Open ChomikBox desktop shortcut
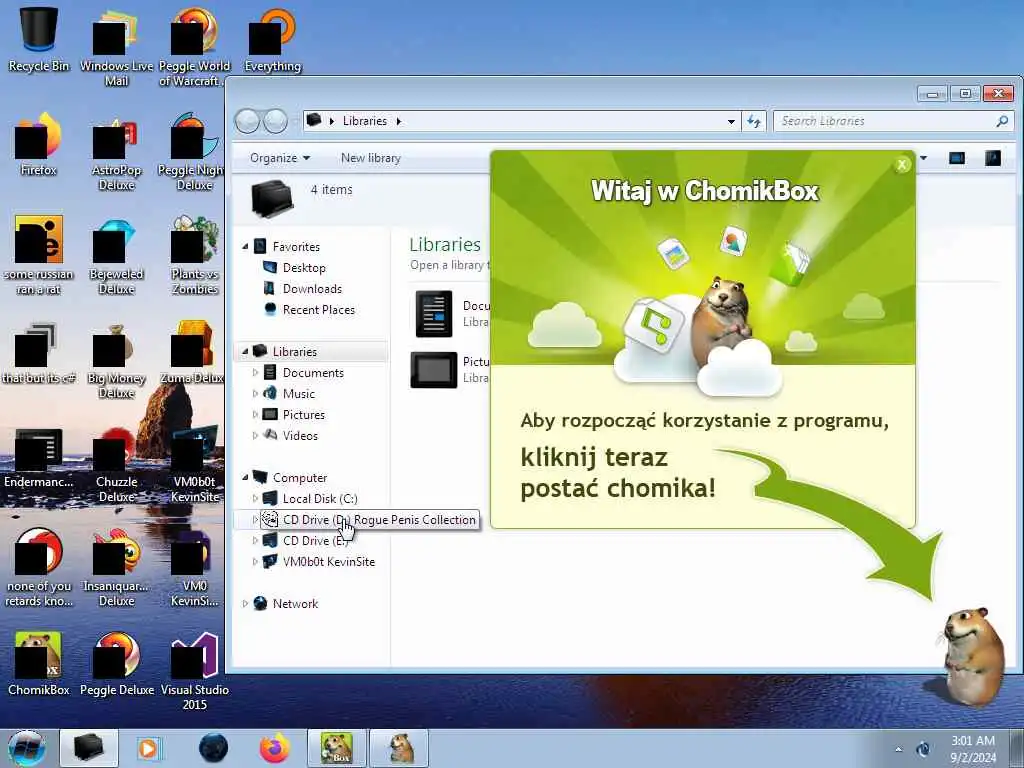This screenshot has height=768, width=1024. click(x=39, y=664)
